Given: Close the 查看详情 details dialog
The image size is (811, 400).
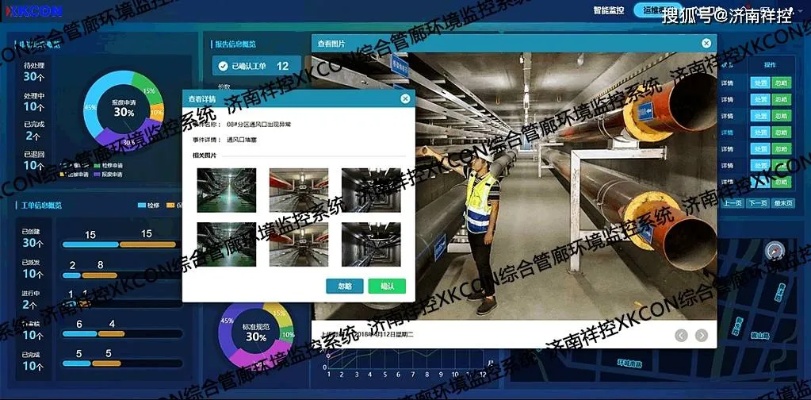Looking at the screenshot, I should (x=405, y=98).
